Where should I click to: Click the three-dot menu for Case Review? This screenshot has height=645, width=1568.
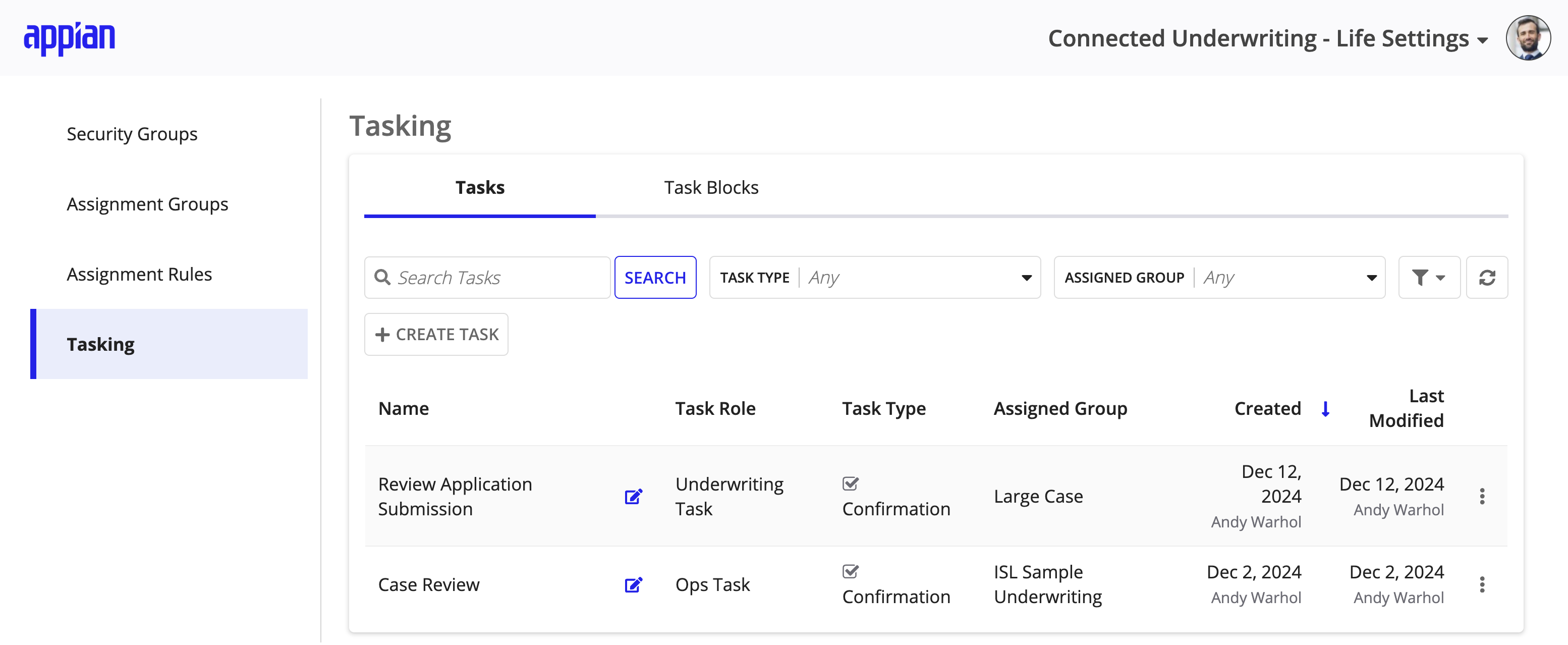pos(1484,583)
